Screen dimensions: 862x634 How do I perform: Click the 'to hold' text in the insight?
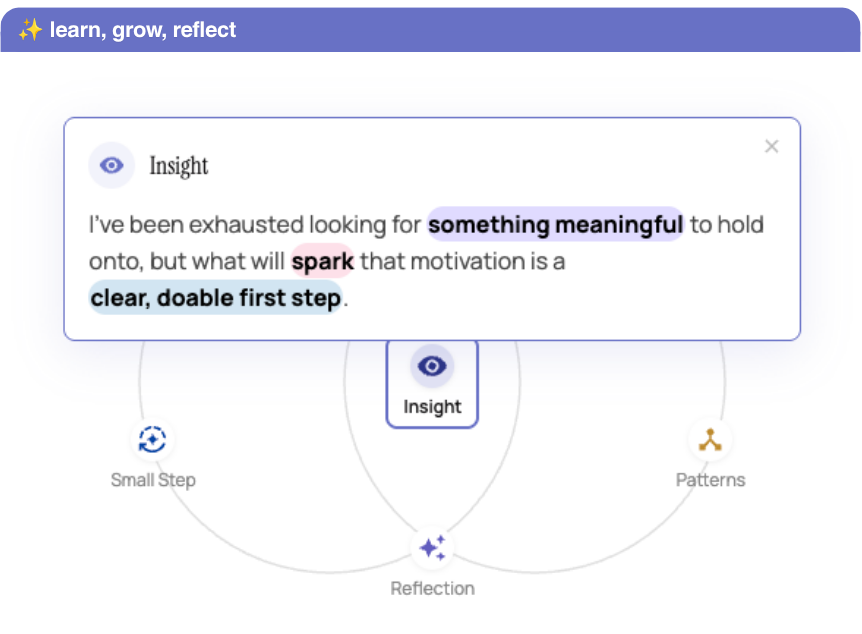tap(726, 225)
